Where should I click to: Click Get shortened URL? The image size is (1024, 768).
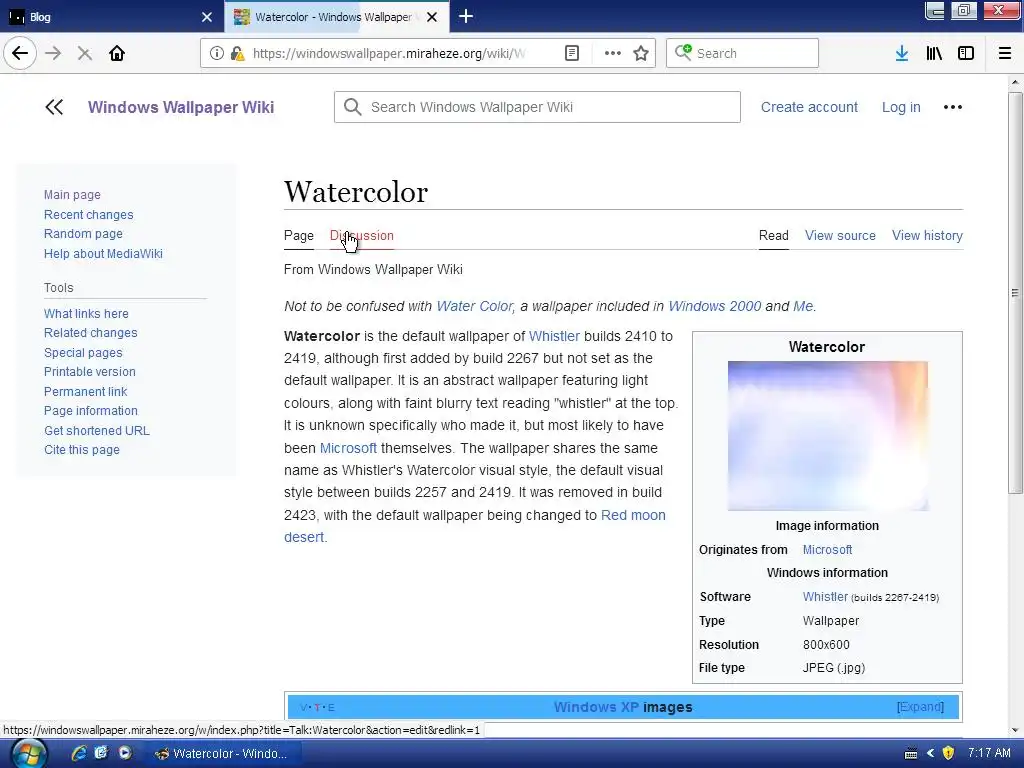coord(97,430)
